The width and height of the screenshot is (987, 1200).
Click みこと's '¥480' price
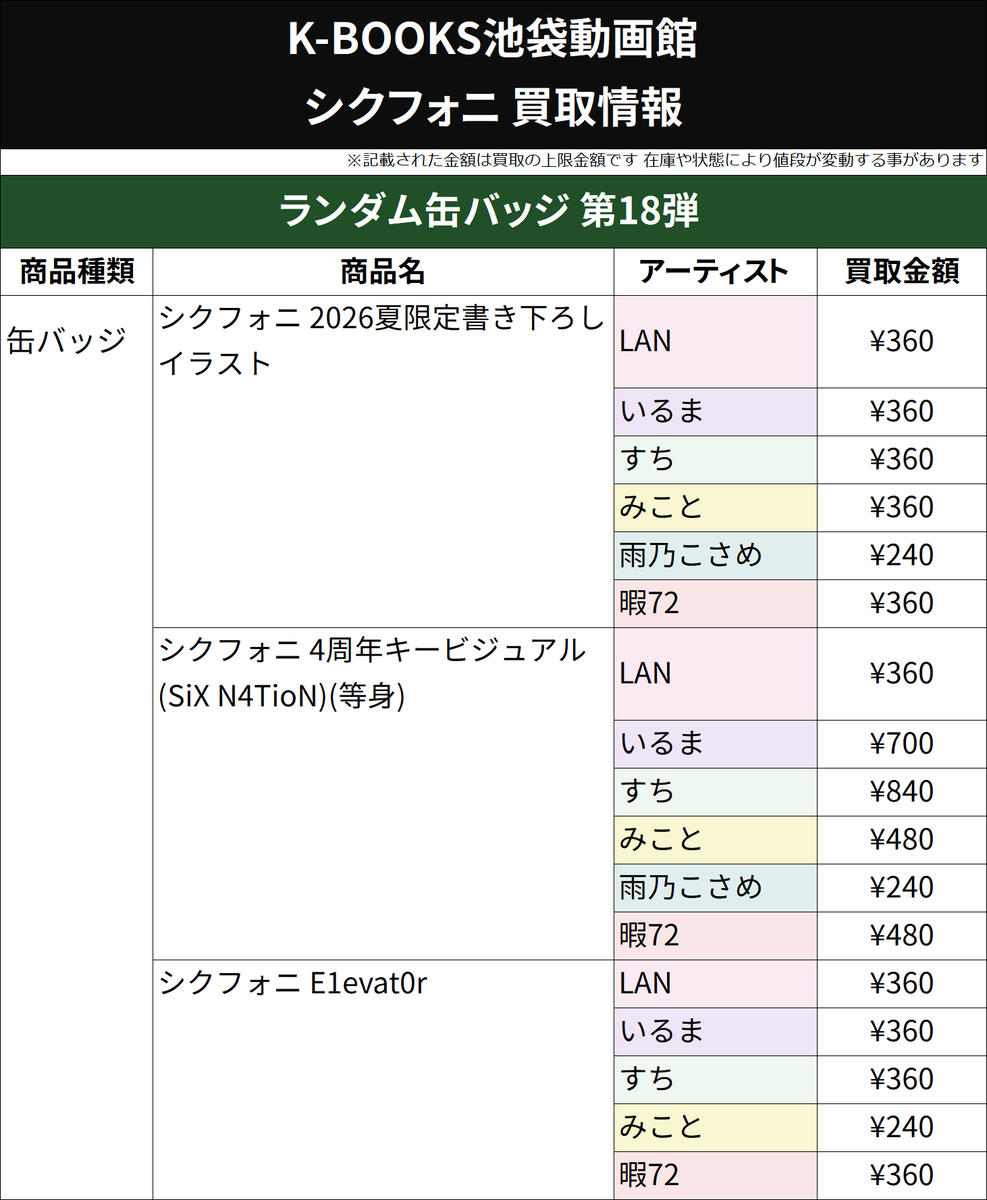tap(902, 839)
